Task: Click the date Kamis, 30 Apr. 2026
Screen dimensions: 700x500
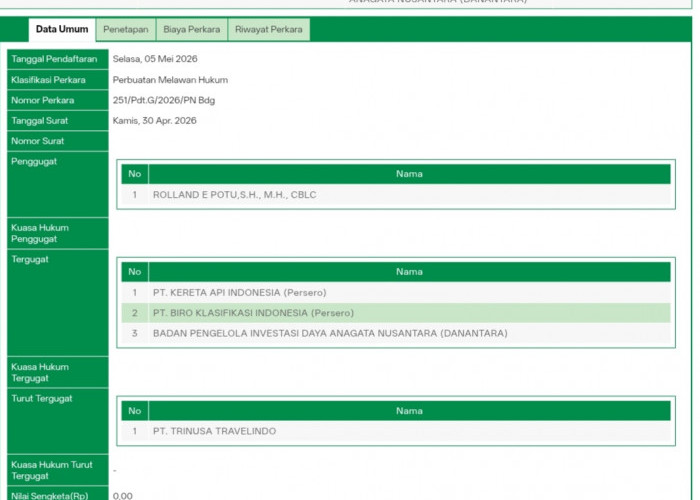Action: click(x=154, y=121)
